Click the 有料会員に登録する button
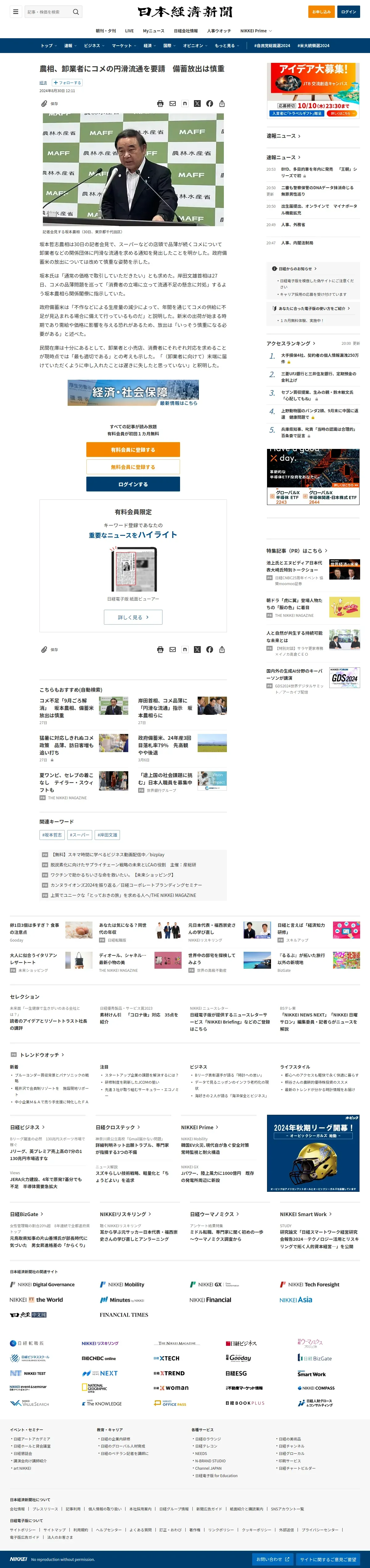This screenshot has width=370, height=1568. click(x=133, y=450)
